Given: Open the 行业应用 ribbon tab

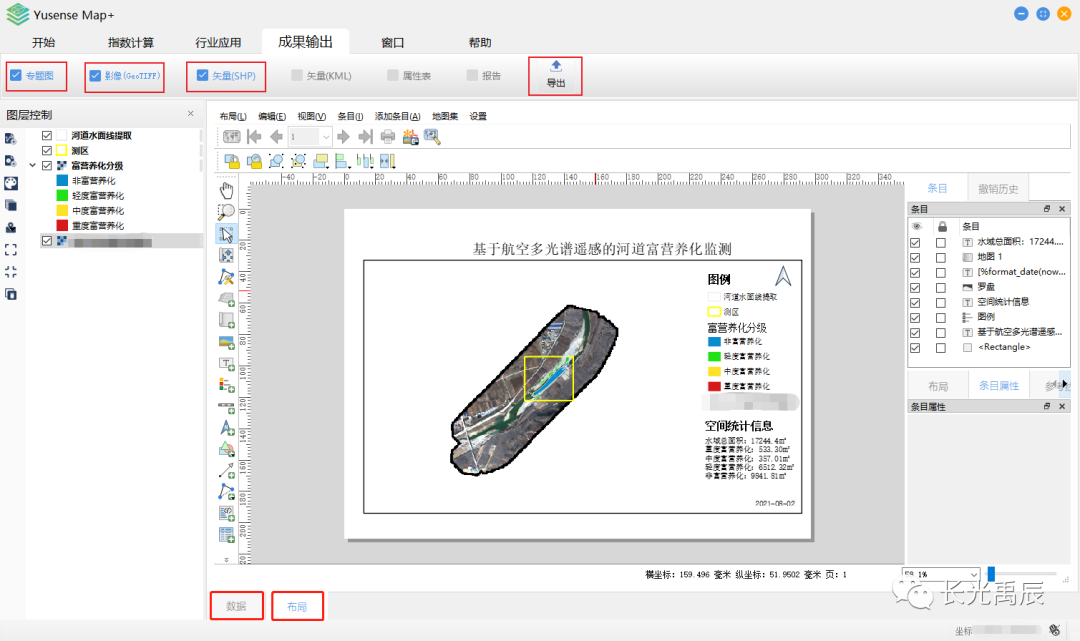Looking at the screenshot, I should pos(218,43).
